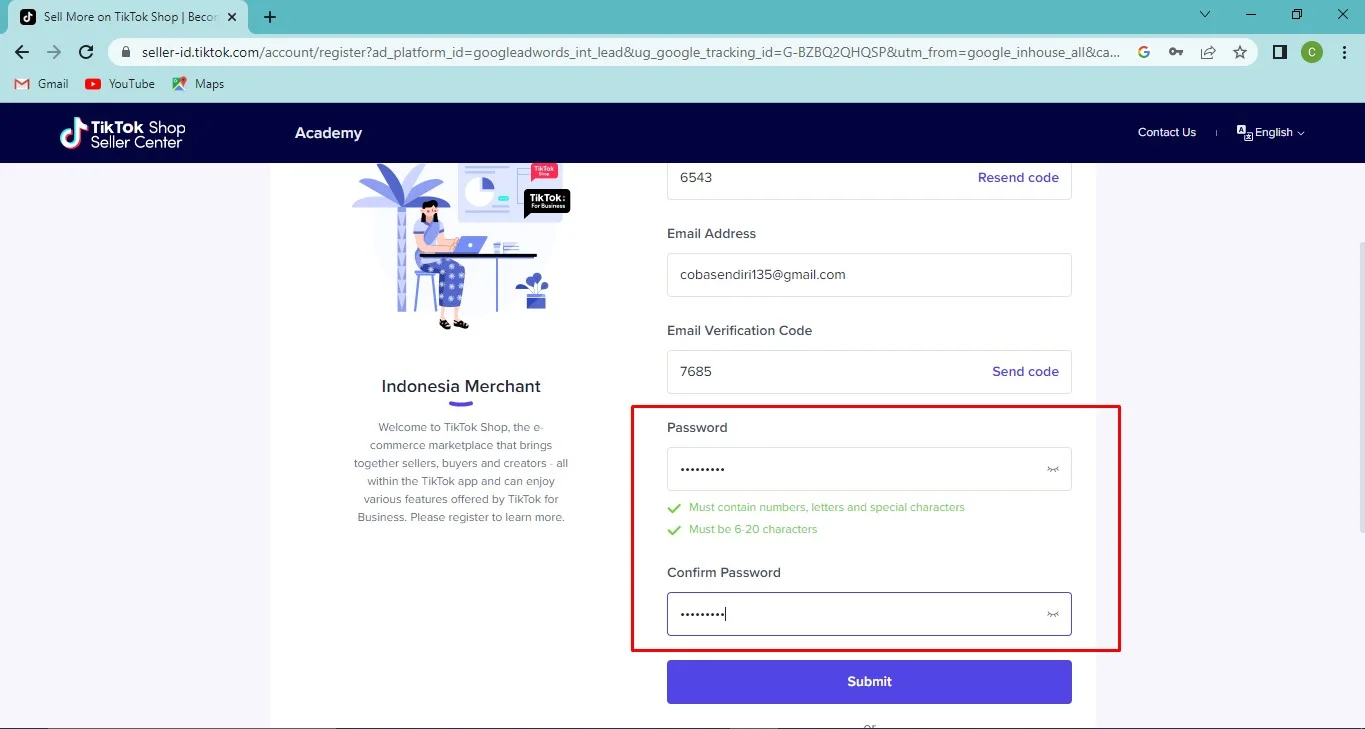Open the browser side panel icon
The width and height of the screenshot is (1365, 729).
tap(1280, 52)
